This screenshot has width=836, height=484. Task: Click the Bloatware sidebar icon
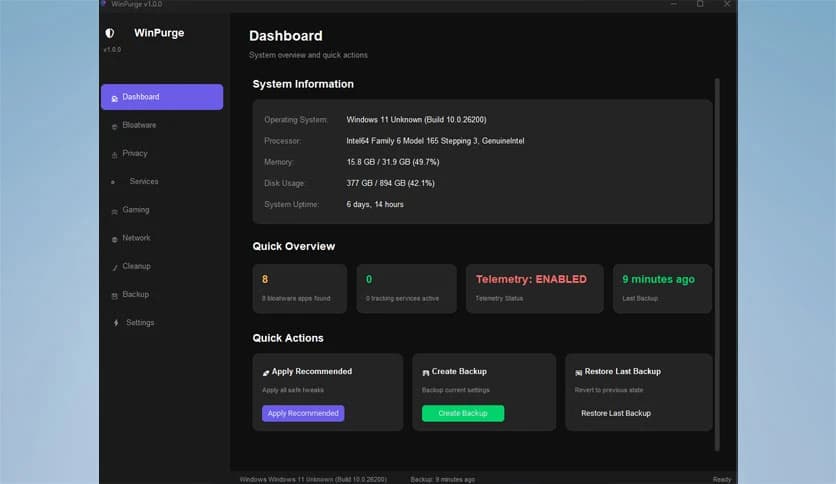(114, 126)
